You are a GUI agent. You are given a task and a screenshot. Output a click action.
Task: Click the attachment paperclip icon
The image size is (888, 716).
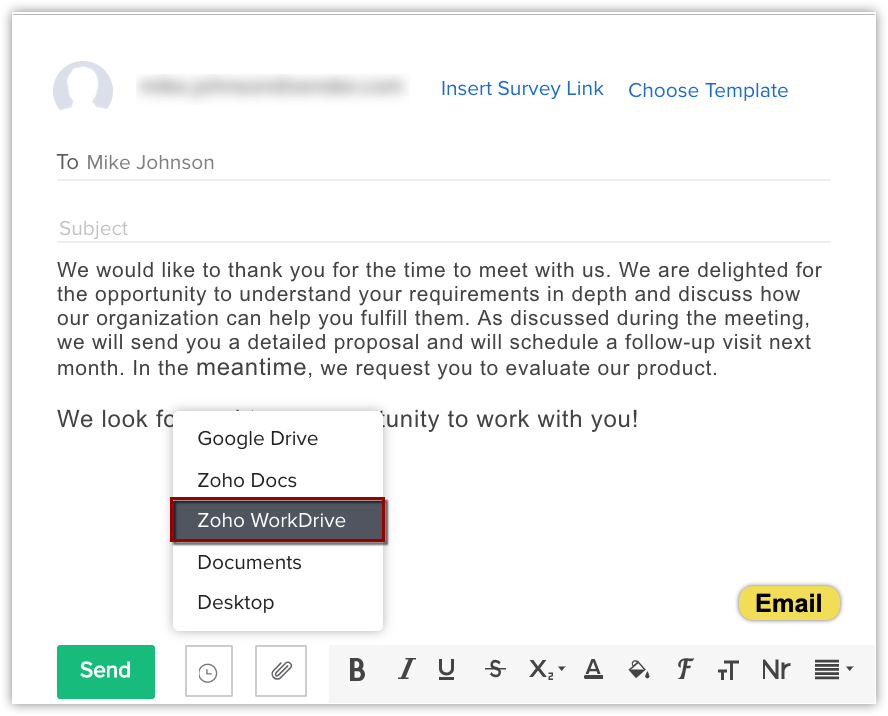[x=281, y=671]
